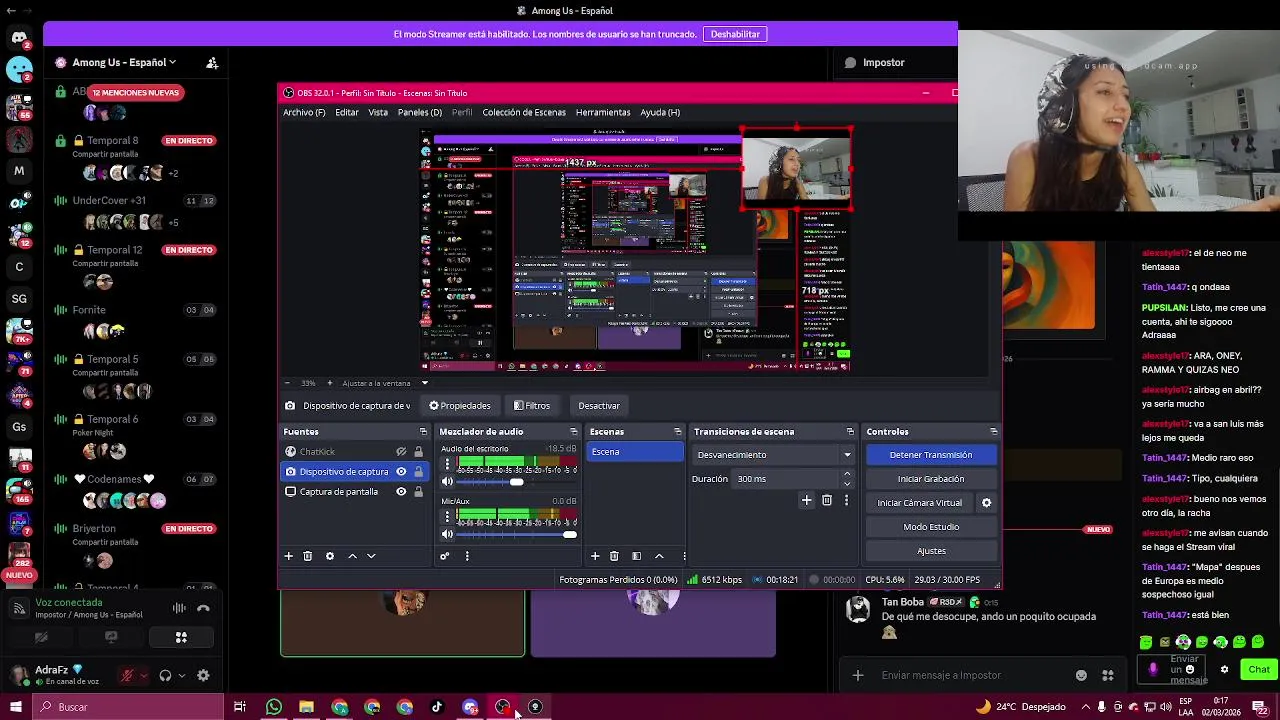Screen dimensions: 1280x720
Task: Open Discord microphone input options arrow
Action: [143, 676]
